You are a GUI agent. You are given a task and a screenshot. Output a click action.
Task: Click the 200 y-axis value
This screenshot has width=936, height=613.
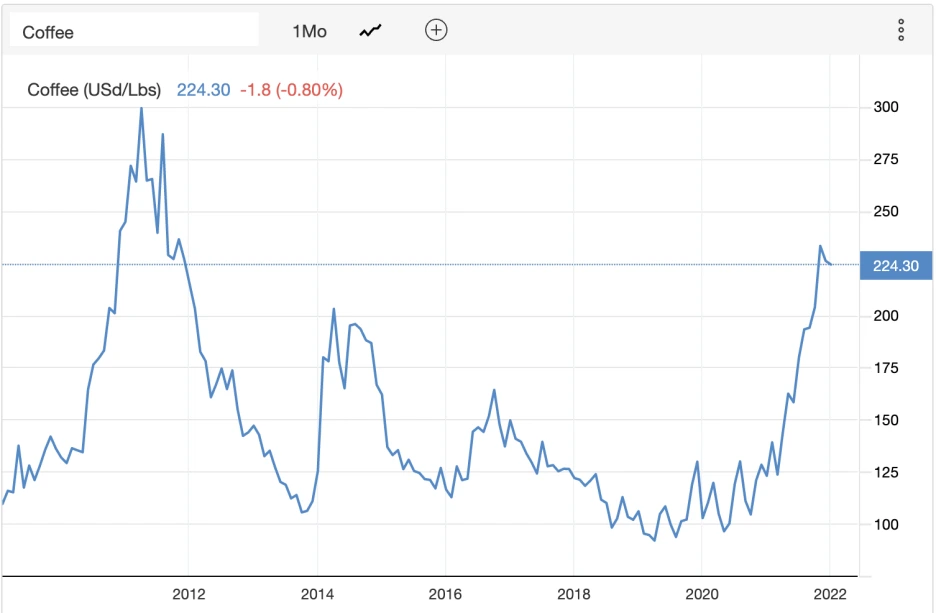886,316
